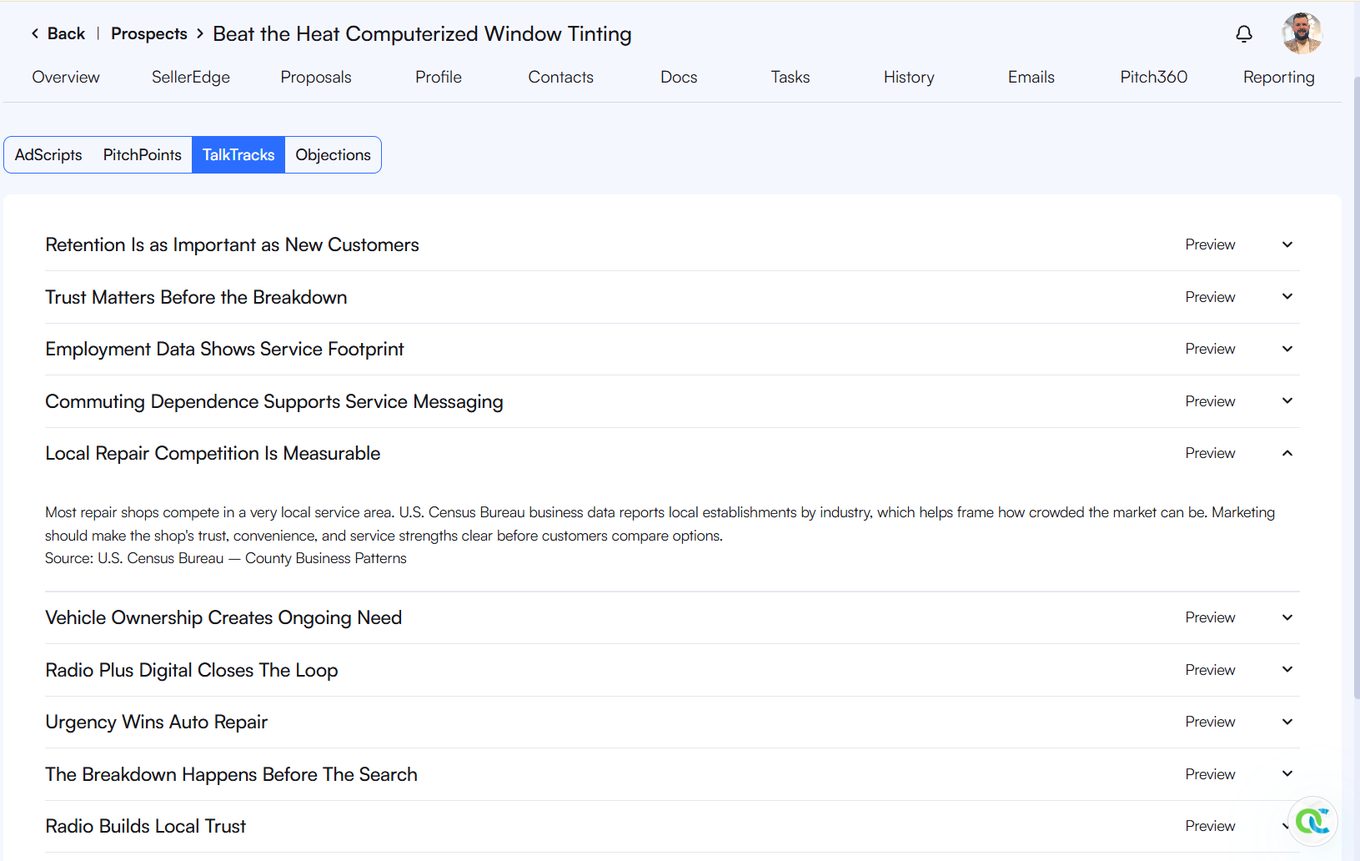Click Commuting Dependence Supports Service Messaging title
This screenshot has width=1360, height=861.
pos(274,401)
